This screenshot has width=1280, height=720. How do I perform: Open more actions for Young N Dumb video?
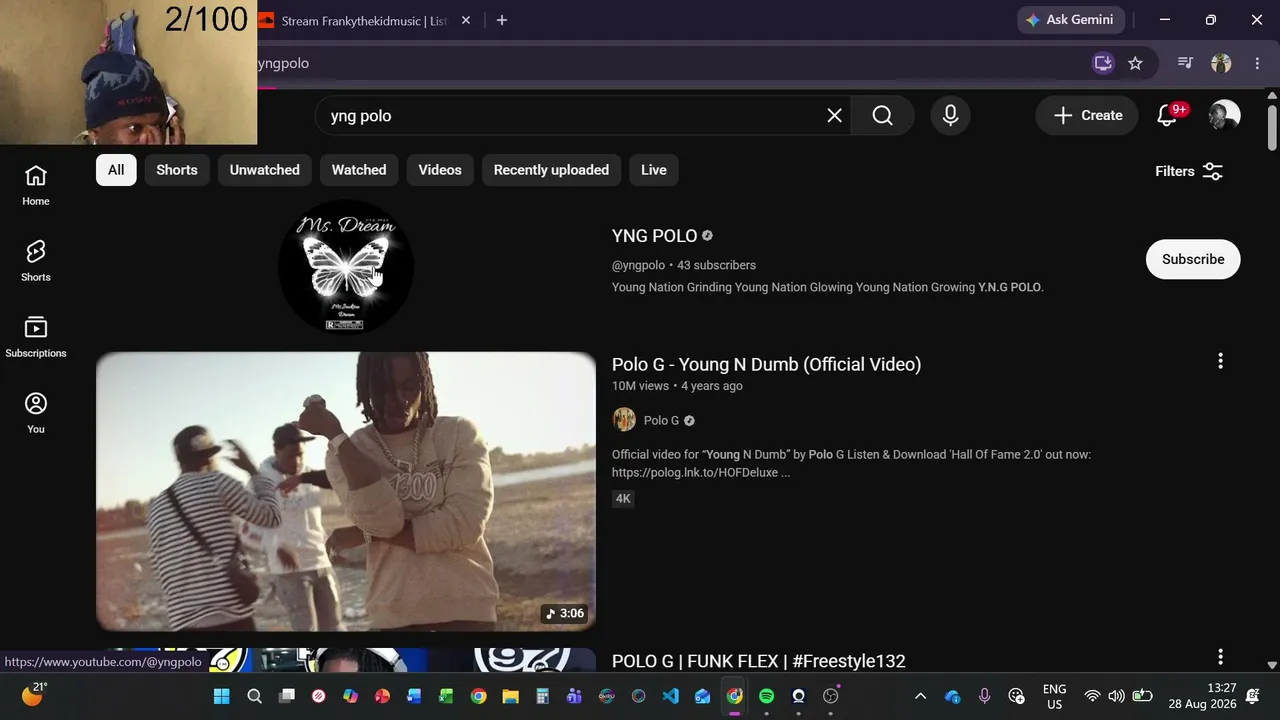1220,361
